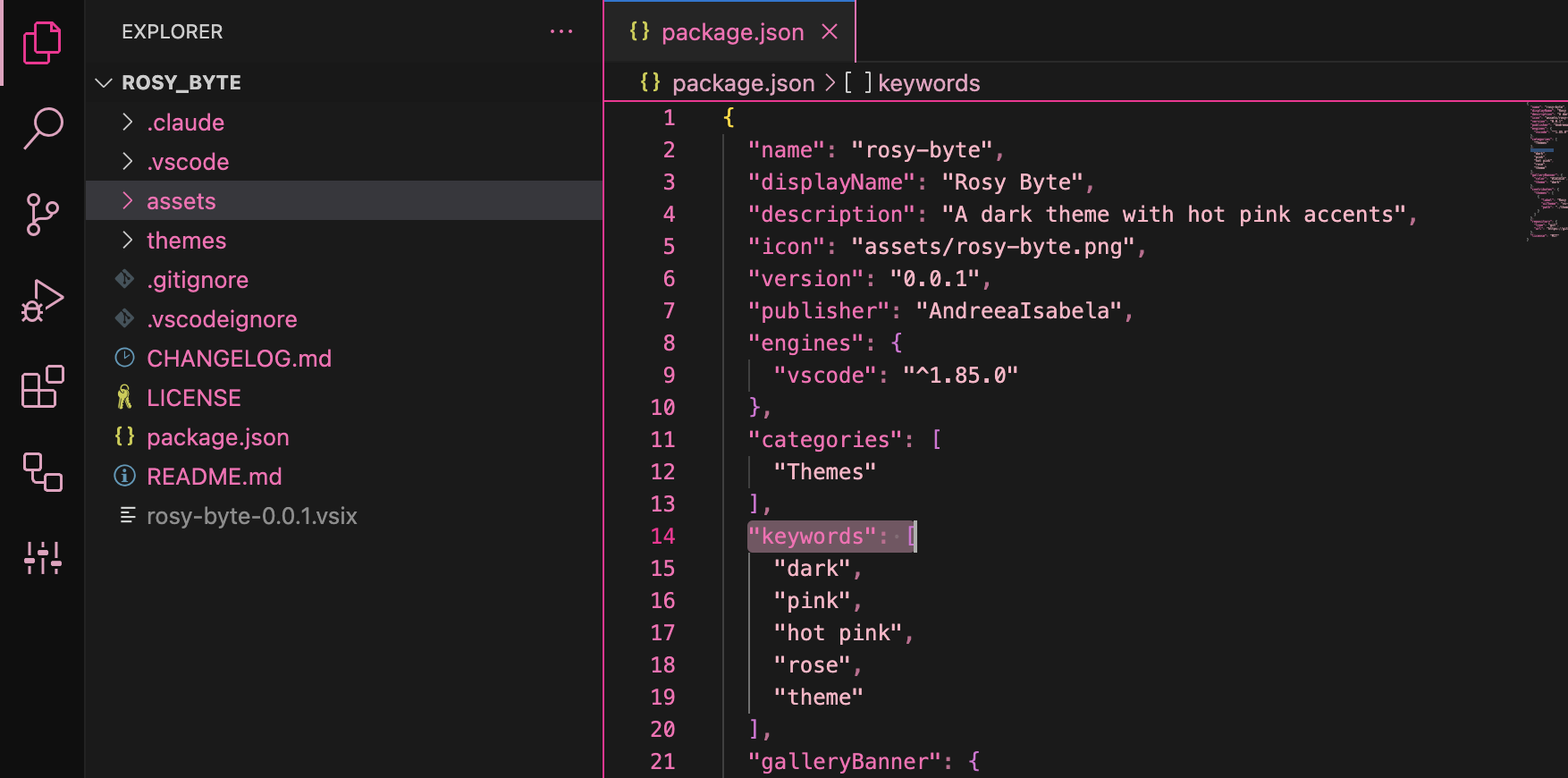Close the package.json tab
The width and height of the screenshot is (1568, 778).
coord(830,32)
